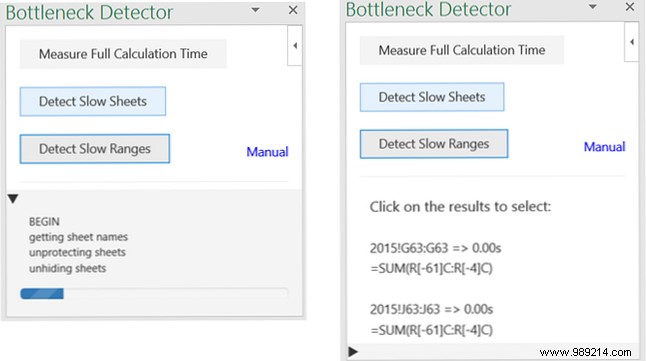This screenshot has width=646, height=361.
Task: Open the Manual link in left pane
Action: (267, 152)
